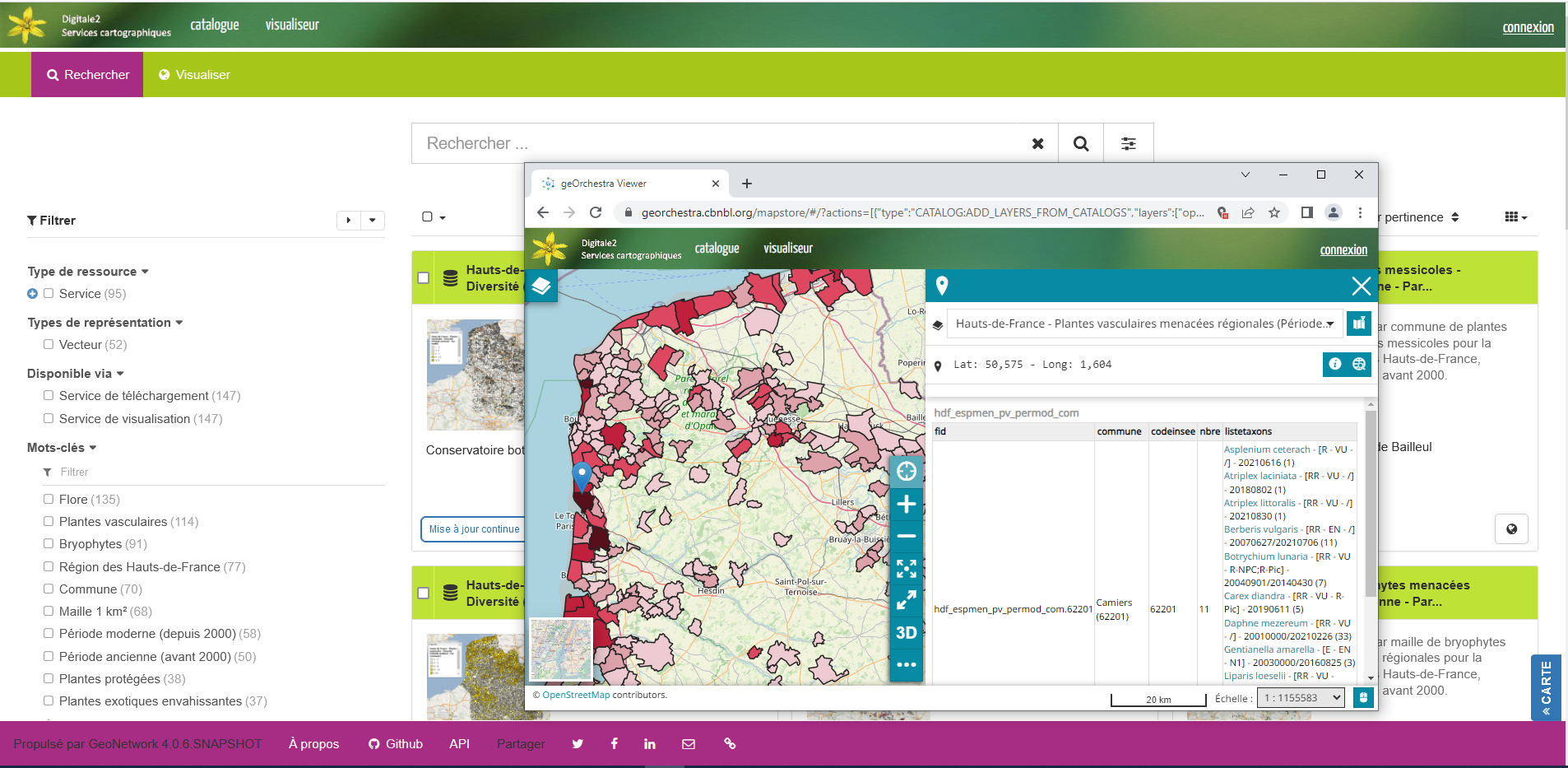Select the Service resource type filter

tap(49, 294)
